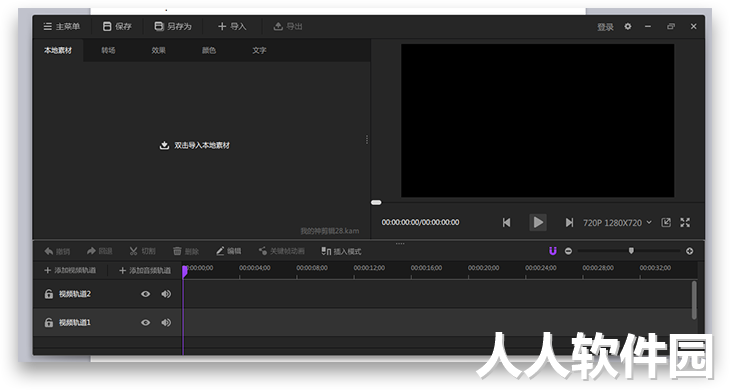Viewport: 730px width, 390px height.
Task: Click the preview progress slider handle
Action: point(376,202)
